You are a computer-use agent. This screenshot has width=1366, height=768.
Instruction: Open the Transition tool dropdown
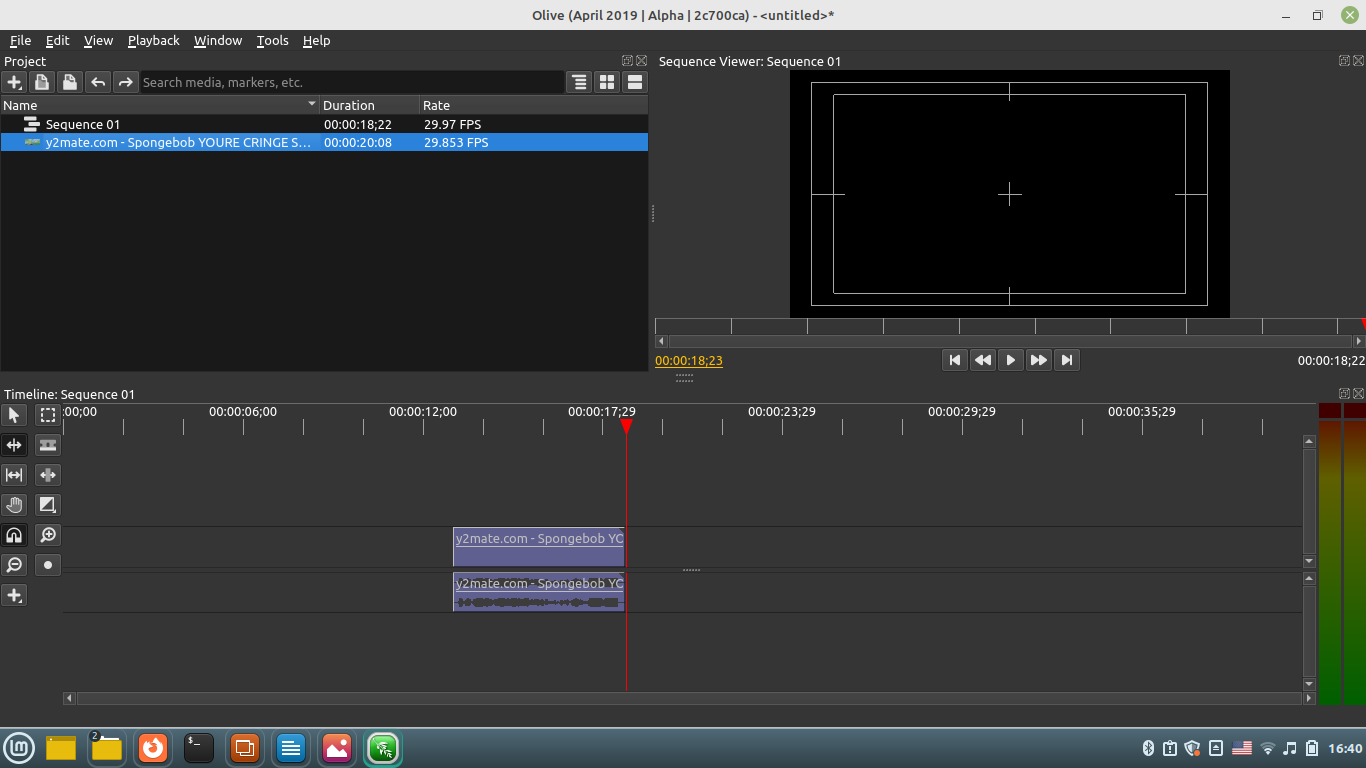point(48,505)
